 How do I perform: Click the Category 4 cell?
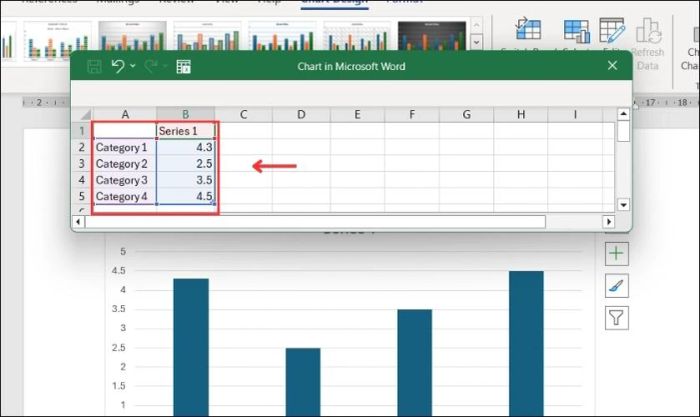point(125,196)
